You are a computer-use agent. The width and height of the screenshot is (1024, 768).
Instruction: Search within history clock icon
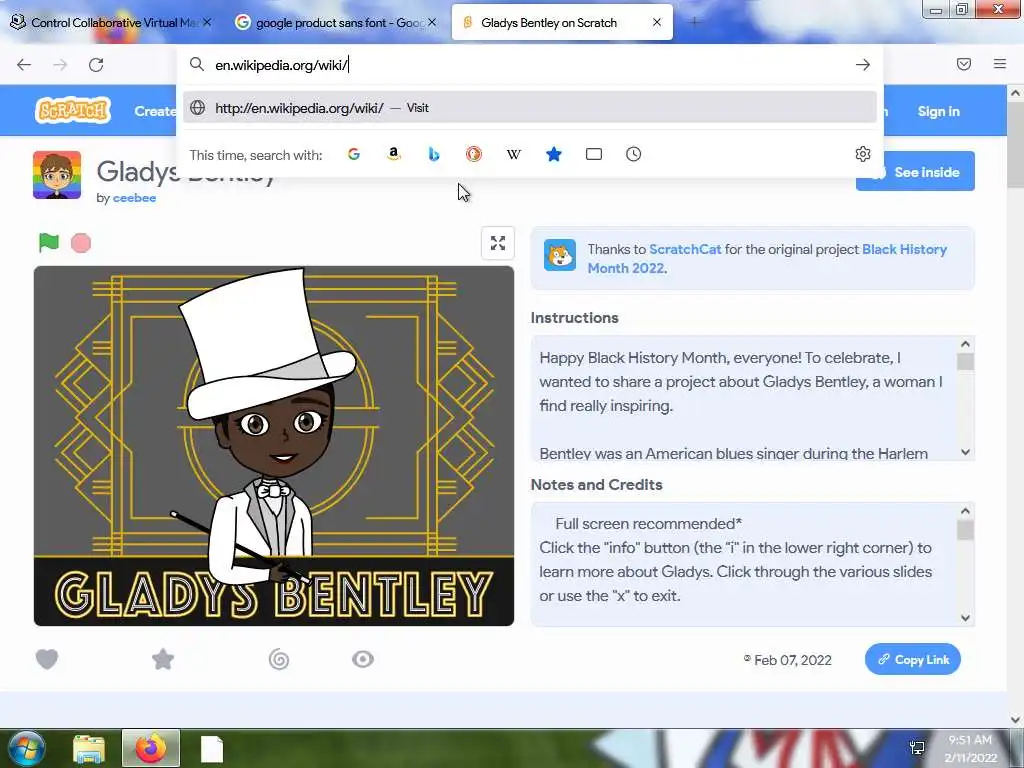pos(633,154)
